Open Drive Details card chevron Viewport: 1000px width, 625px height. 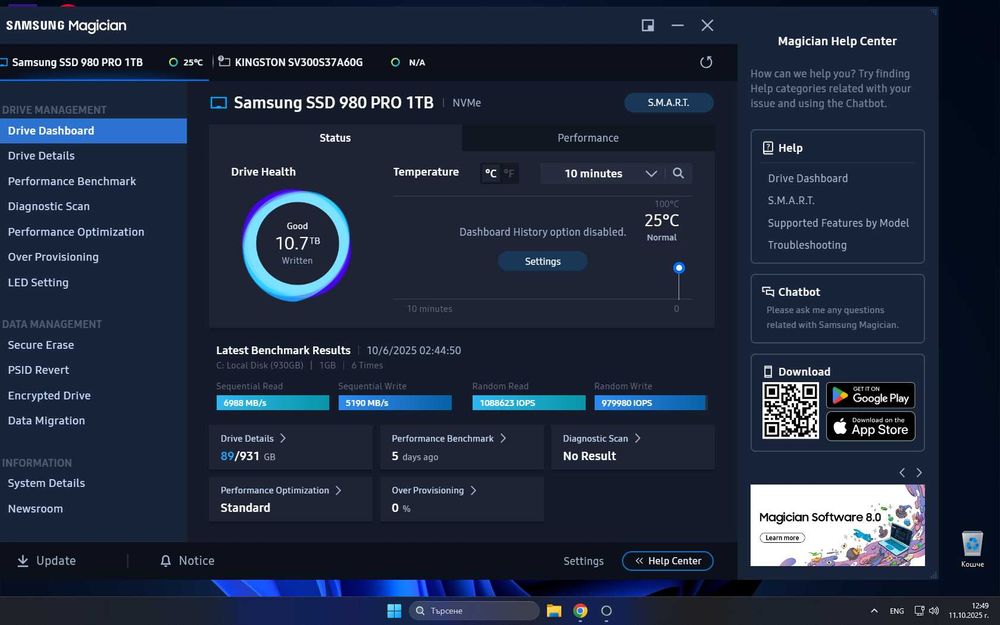pyautogui.click(x=283, y=438)
